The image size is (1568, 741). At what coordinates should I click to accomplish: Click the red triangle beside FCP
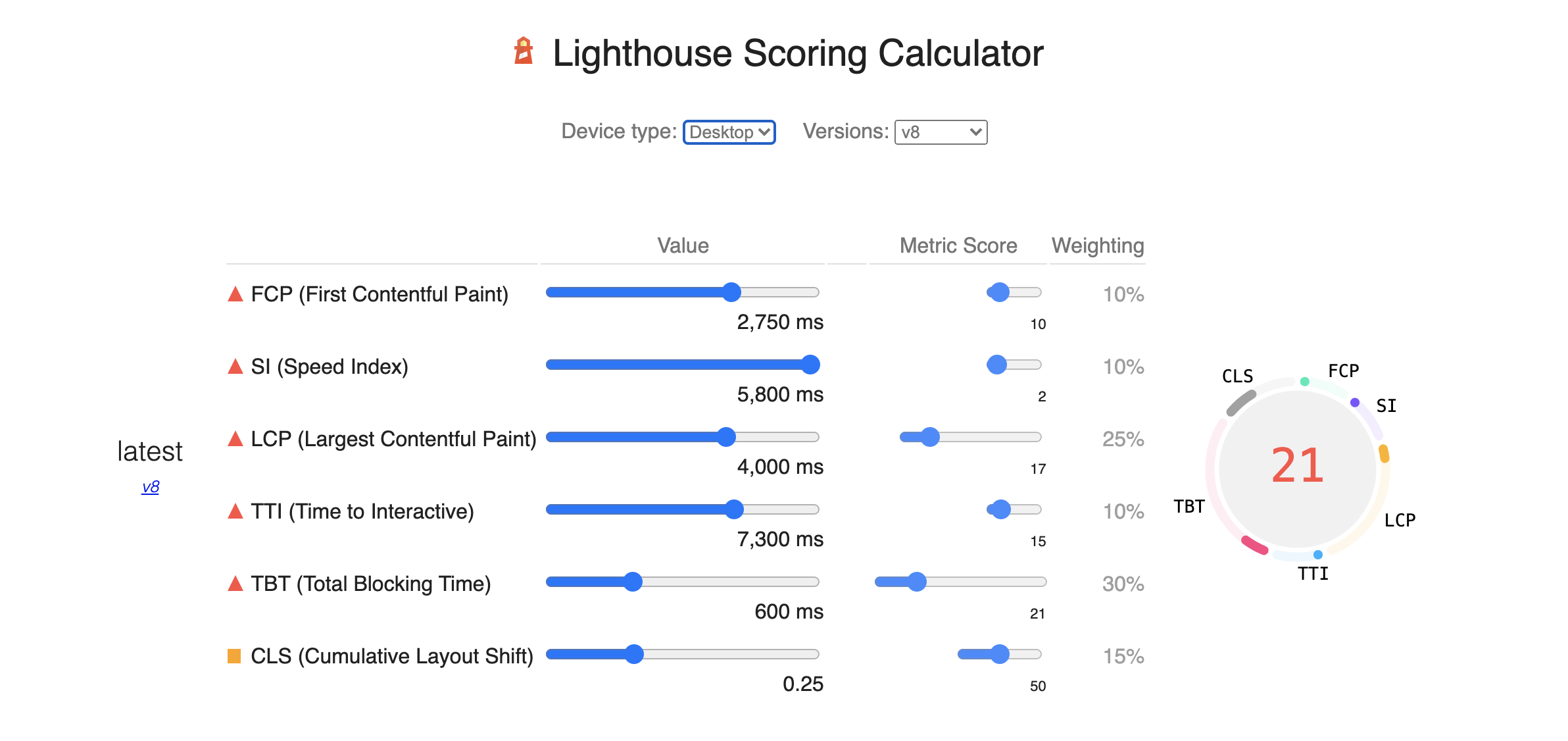pos(235,294)
